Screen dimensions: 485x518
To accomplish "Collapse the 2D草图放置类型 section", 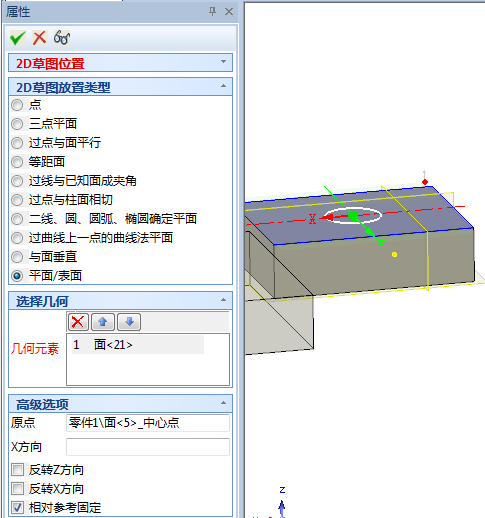I will [223, 86].
